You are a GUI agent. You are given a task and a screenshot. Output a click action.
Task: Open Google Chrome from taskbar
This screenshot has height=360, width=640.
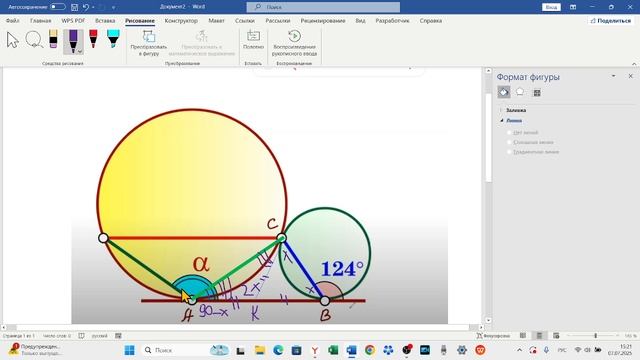point(370,350)
